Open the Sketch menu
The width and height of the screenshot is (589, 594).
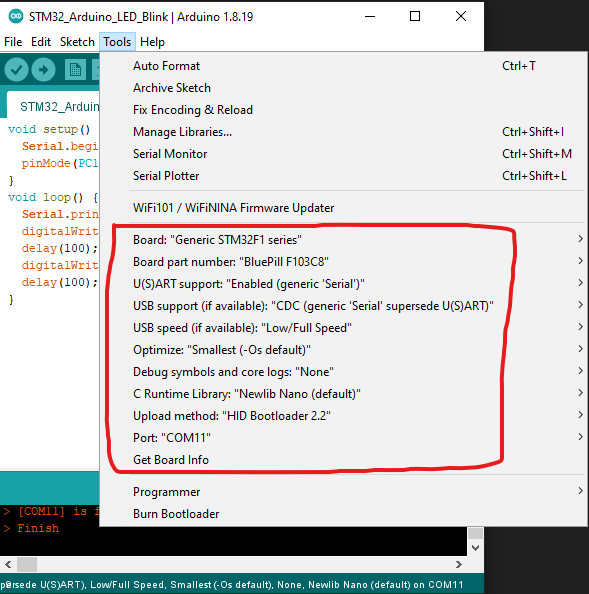tap(77, 42)
